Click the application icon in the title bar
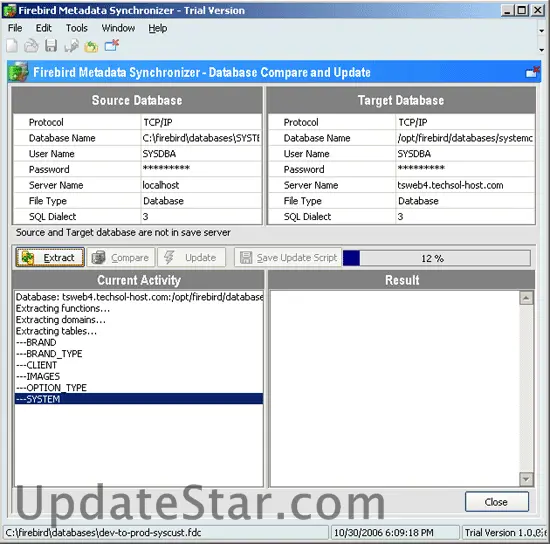This screenshot has height=544, width=550. (x=9, y=10)
